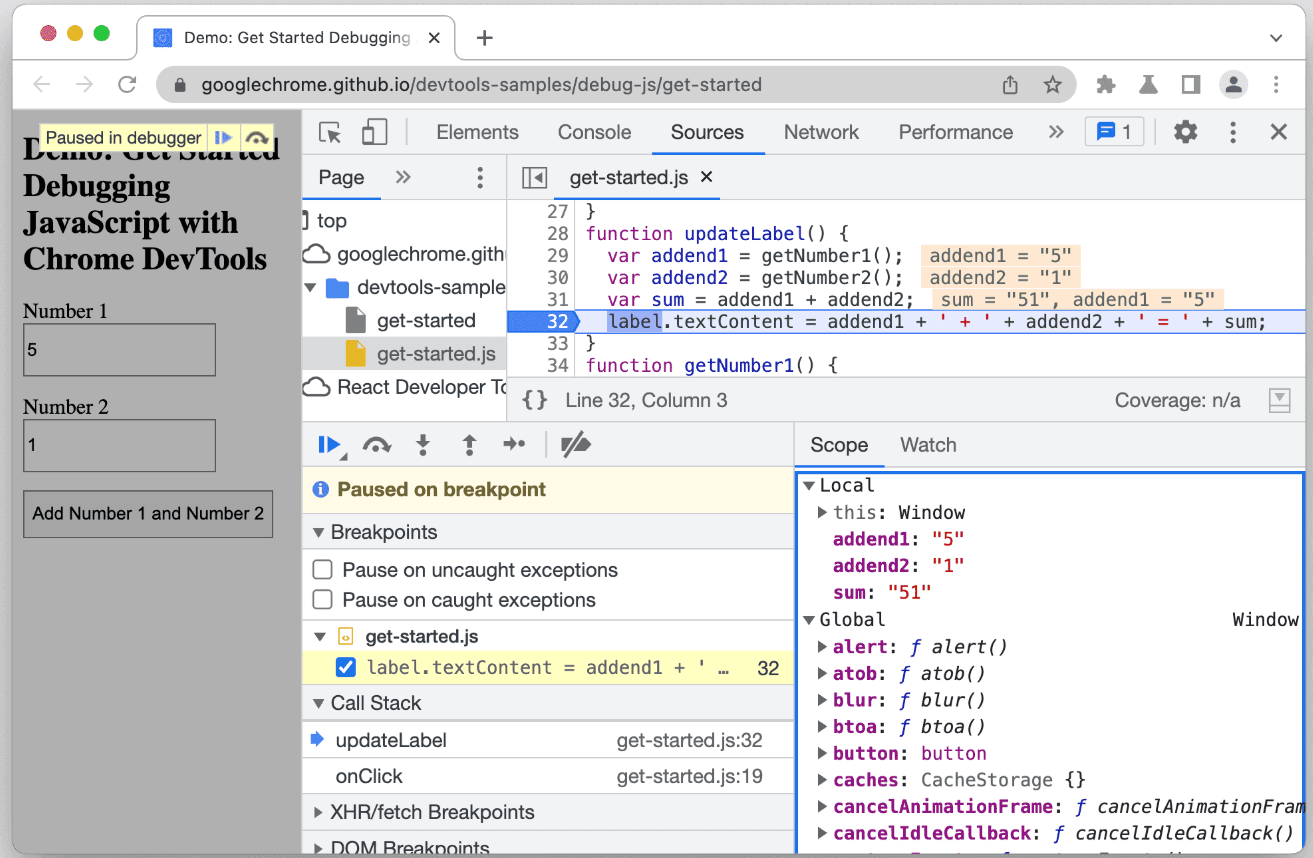Collapse the Call Stack section
The height and width of the screenshot is (858, 1313).
(375, 703)
